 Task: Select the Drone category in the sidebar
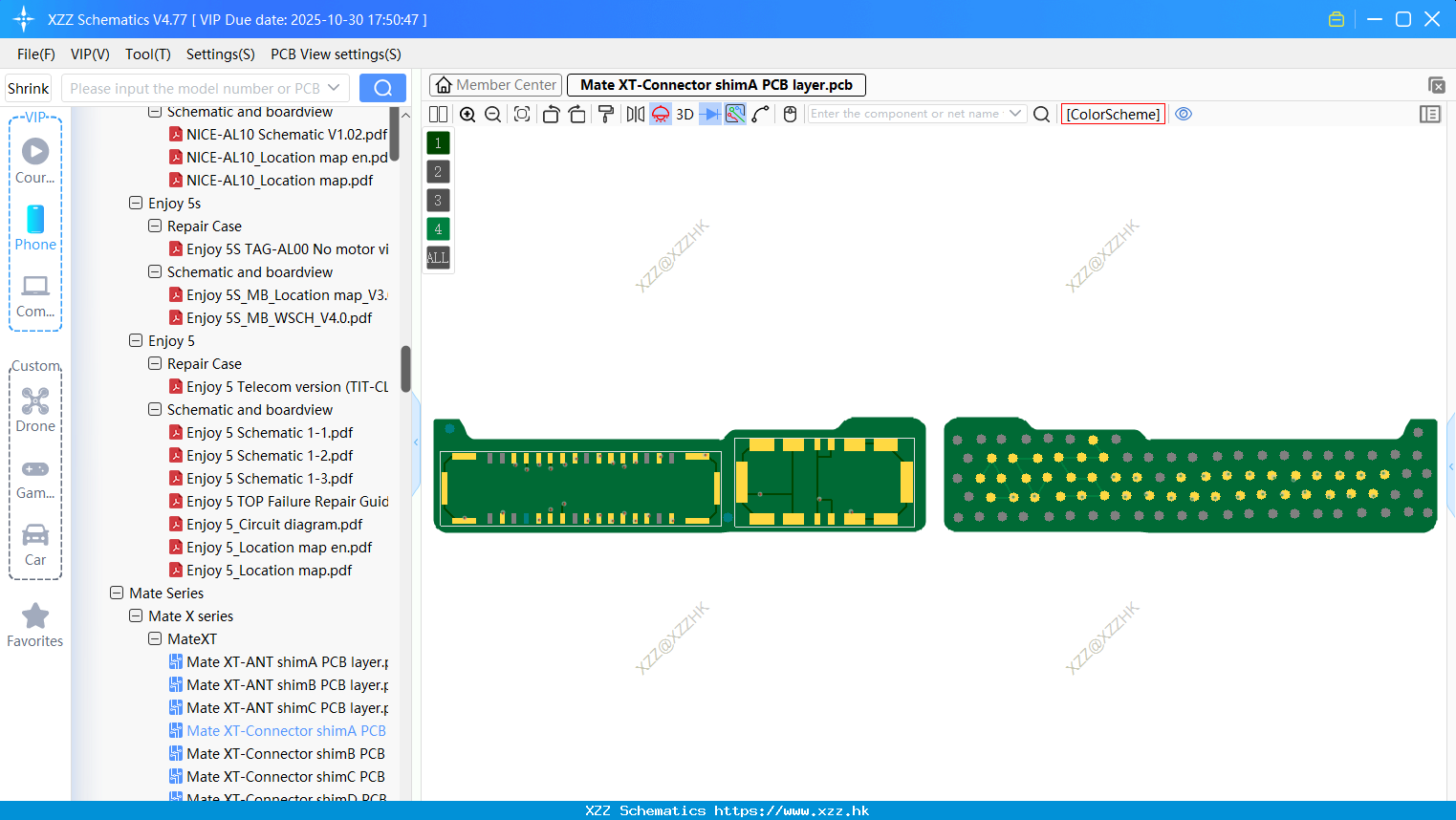pos(35,409)
